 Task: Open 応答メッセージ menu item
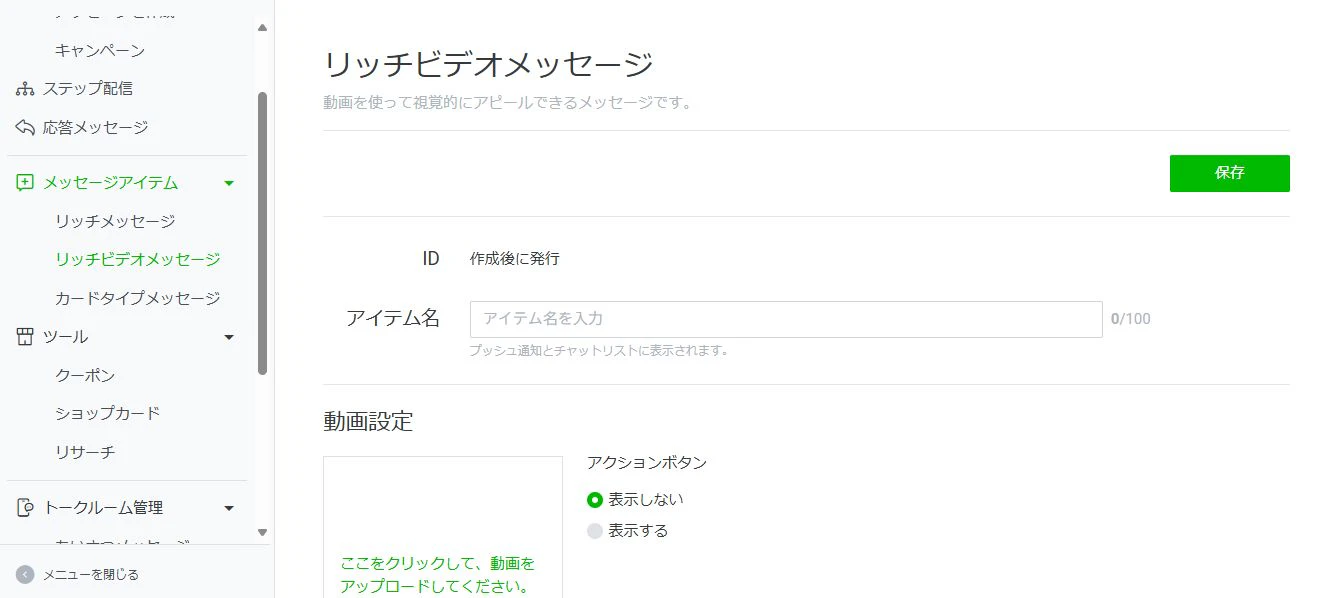coord(96,128)
